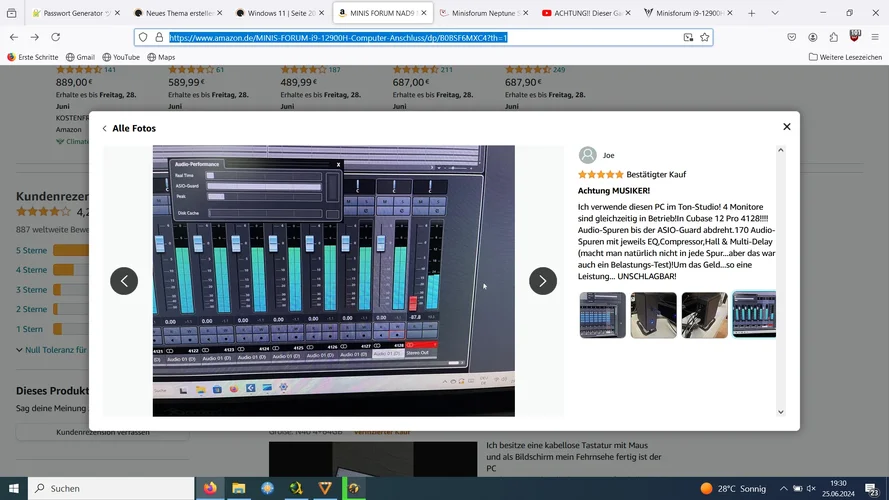Open the Firefox application menu

[x=875, y=37]
